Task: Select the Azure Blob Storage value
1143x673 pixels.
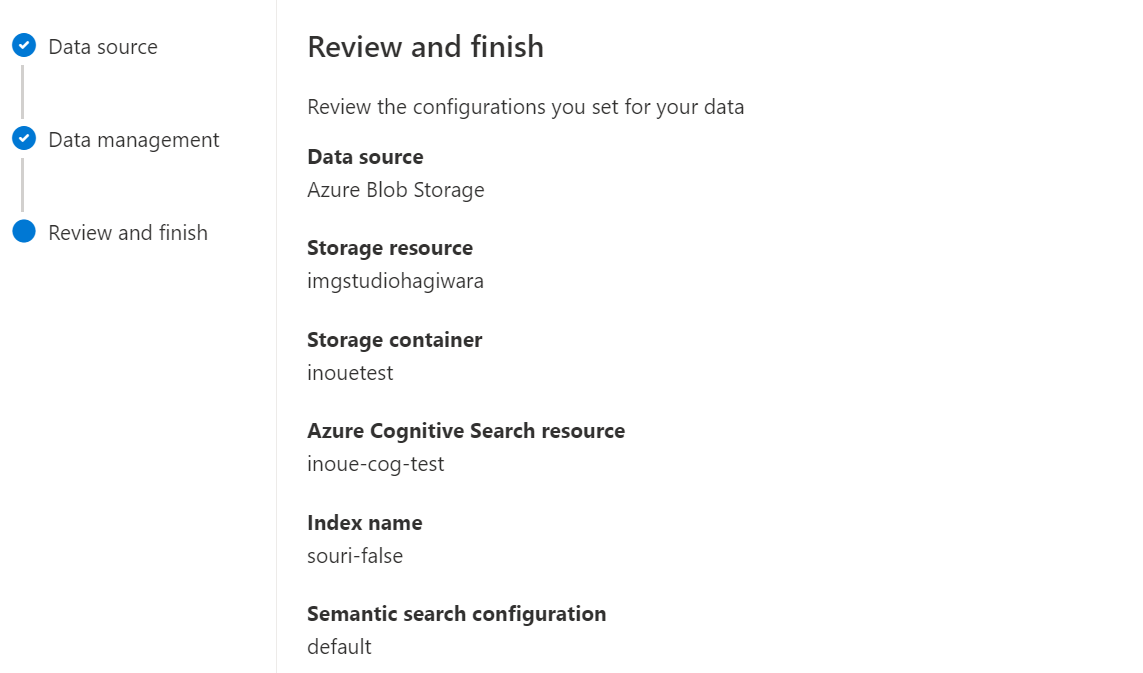Action: (x=396, y=190)
